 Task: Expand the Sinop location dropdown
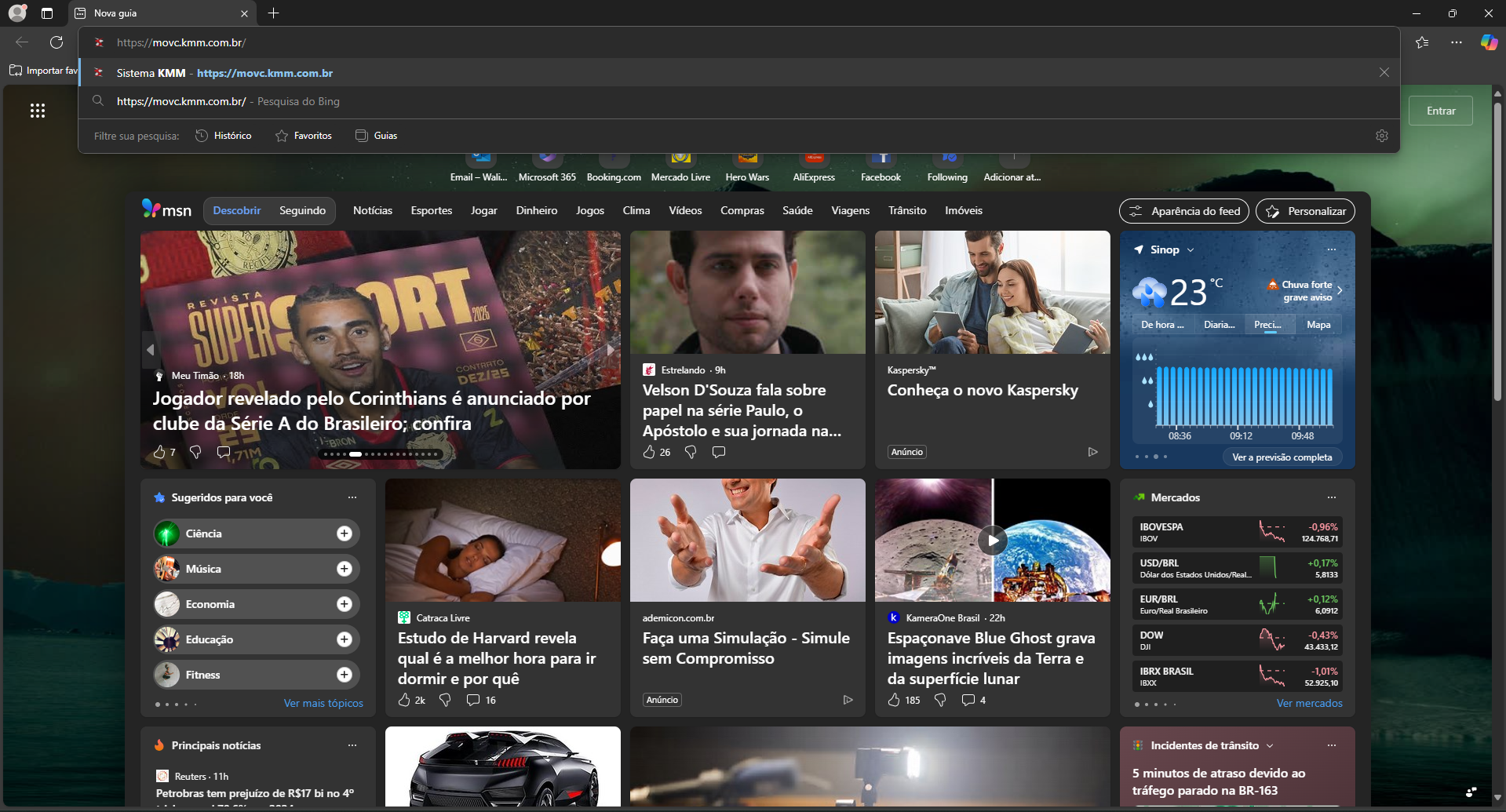1191,250
